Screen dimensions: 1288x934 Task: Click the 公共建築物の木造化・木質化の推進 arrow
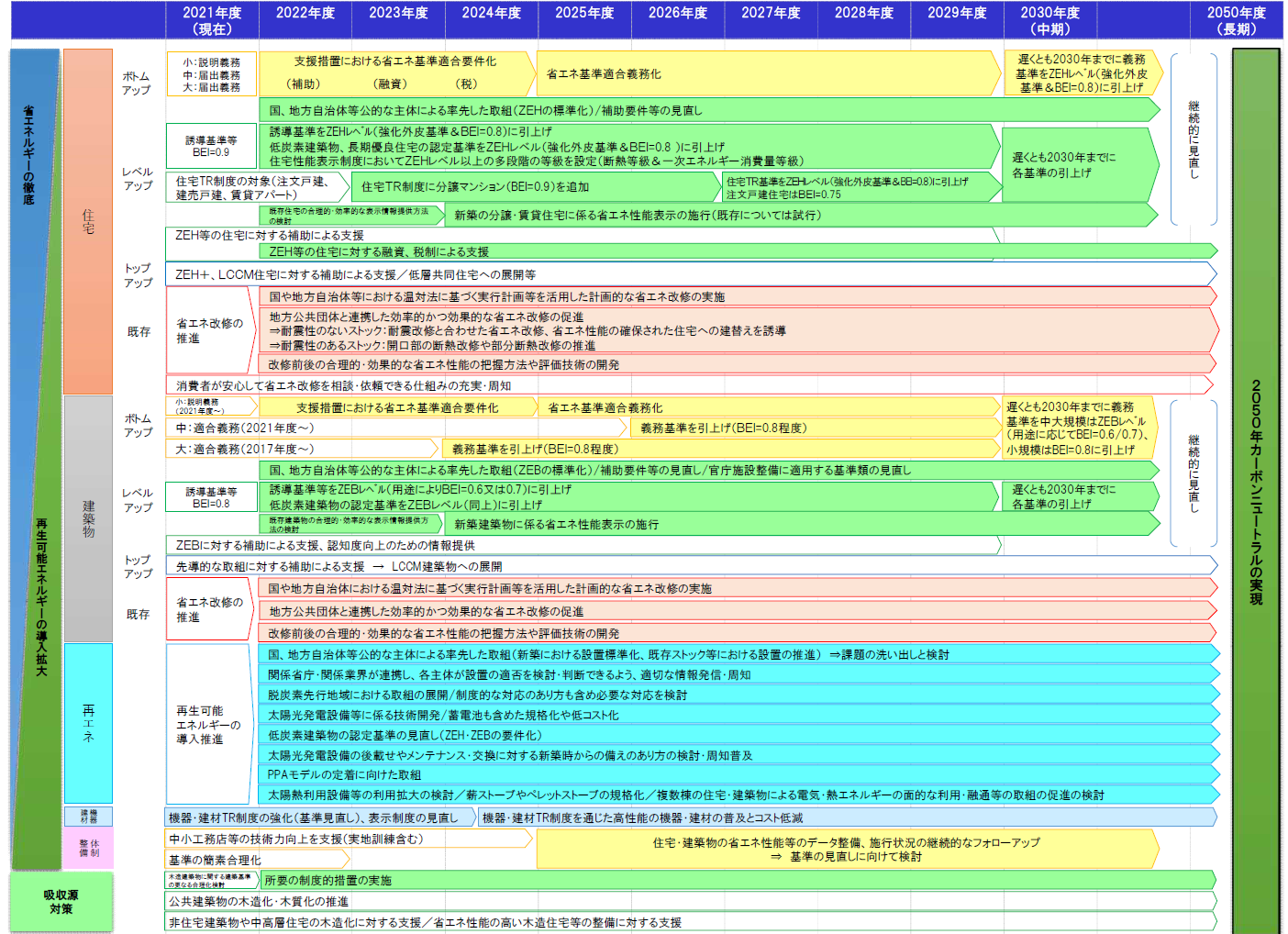click(x=688, y=902)
